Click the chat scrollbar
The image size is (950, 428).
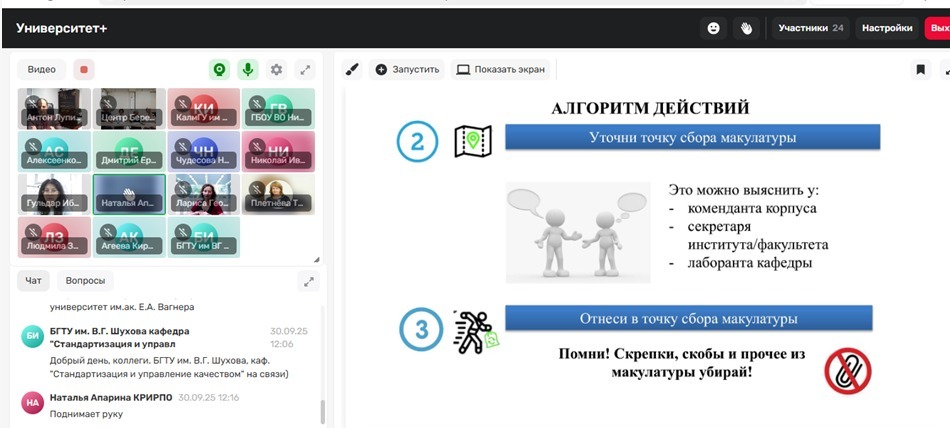(x=322, y=410)
